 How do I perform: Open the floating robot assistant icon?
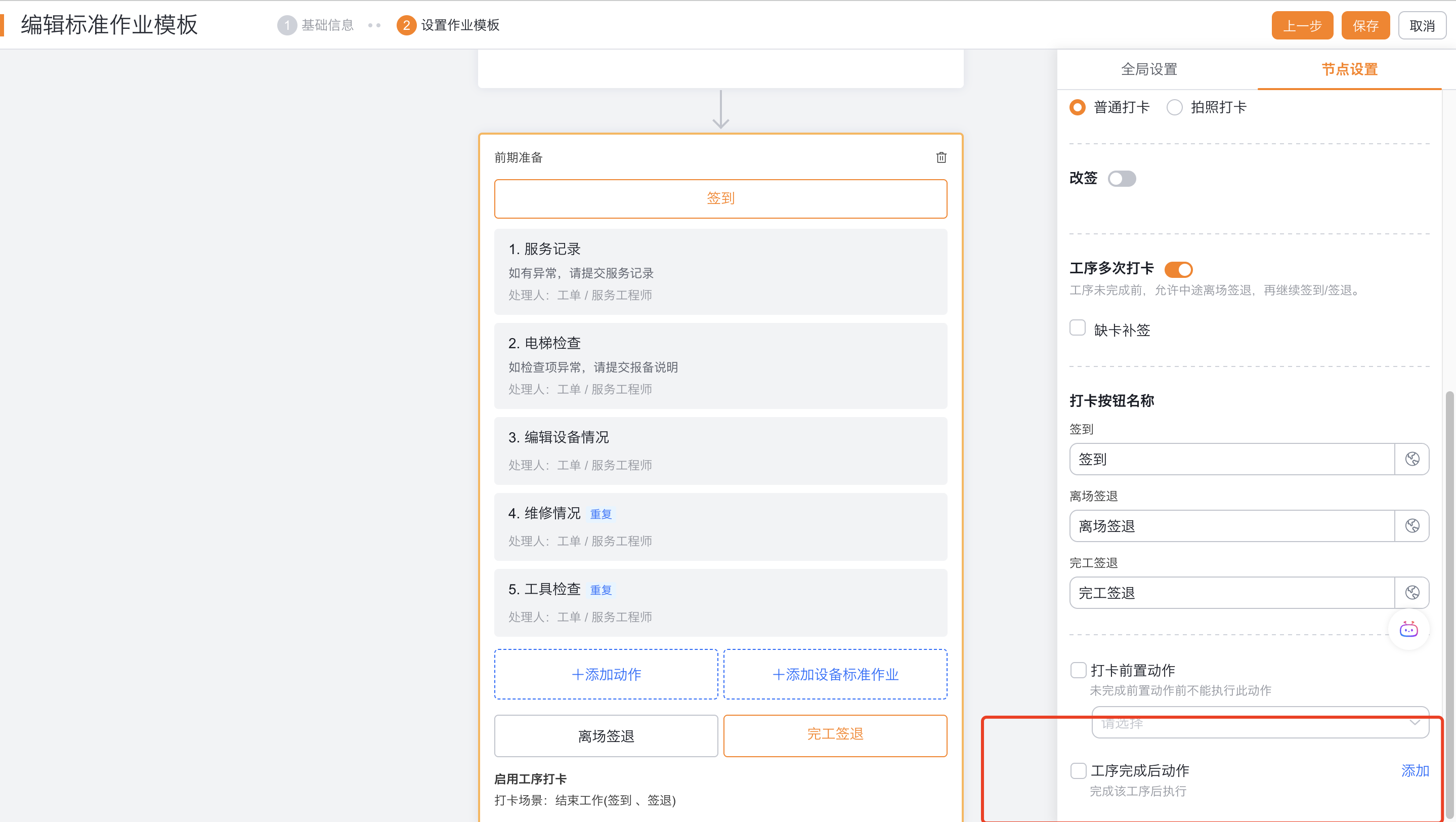pos(1408,629)
